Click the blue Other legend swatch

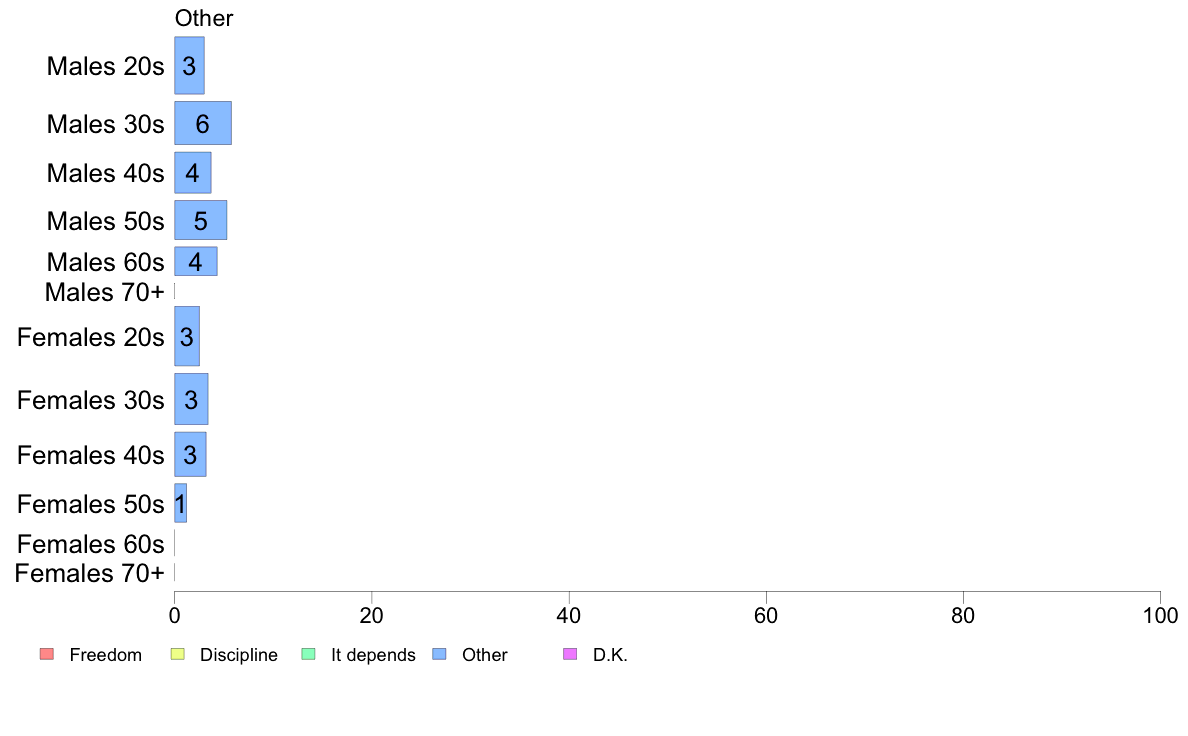click(x=439, y=654)
